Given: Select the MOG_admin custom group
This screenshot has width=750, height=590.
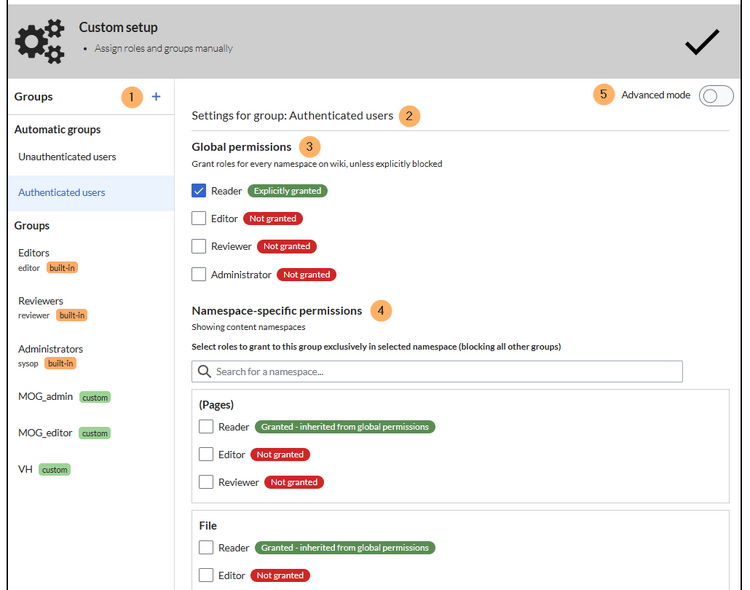Looking at the screenshot, I should tap(46, 397).
